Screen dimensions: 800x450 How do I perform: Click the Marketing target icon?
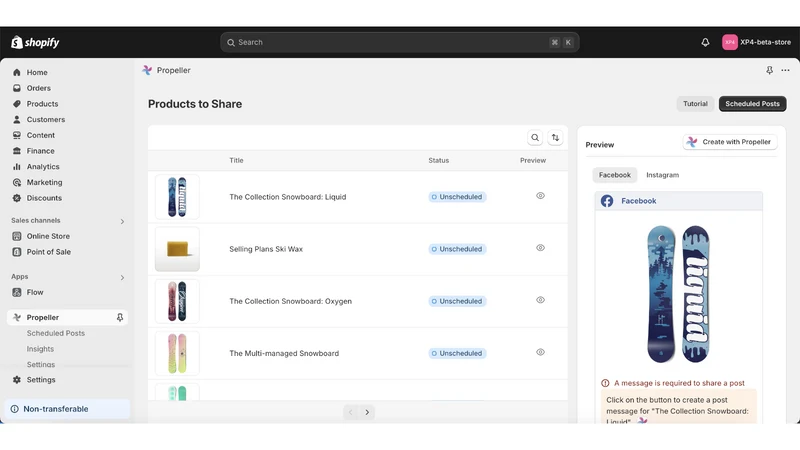[x=17, y=182]
